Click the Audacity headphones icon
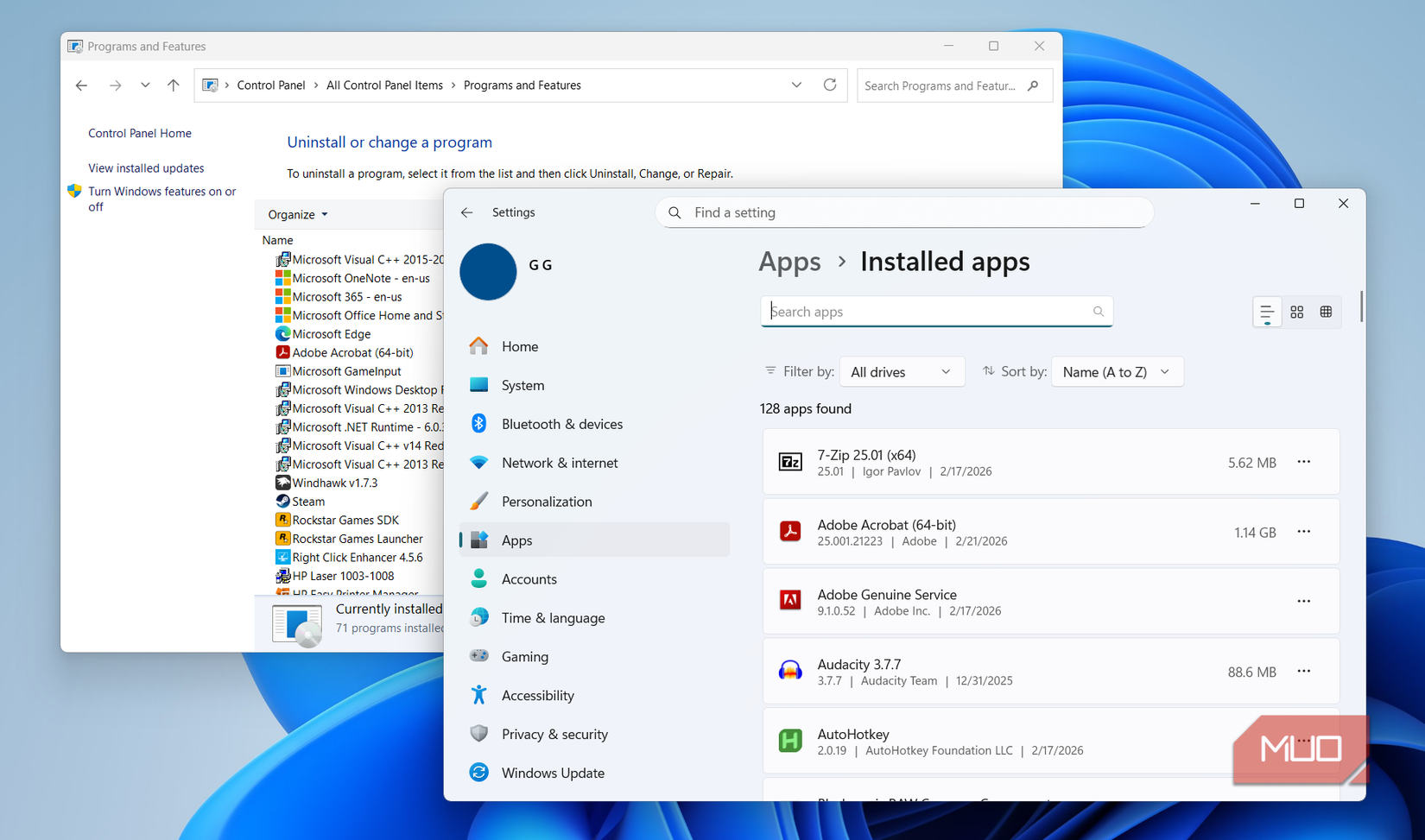The height and width of the screenshot is (840, 1425). pos(790,671)
